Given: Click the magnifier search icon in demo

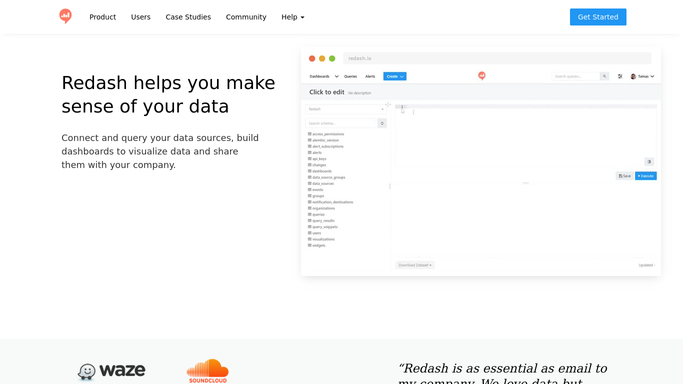Looking at the screenshot, I should 604,76.
